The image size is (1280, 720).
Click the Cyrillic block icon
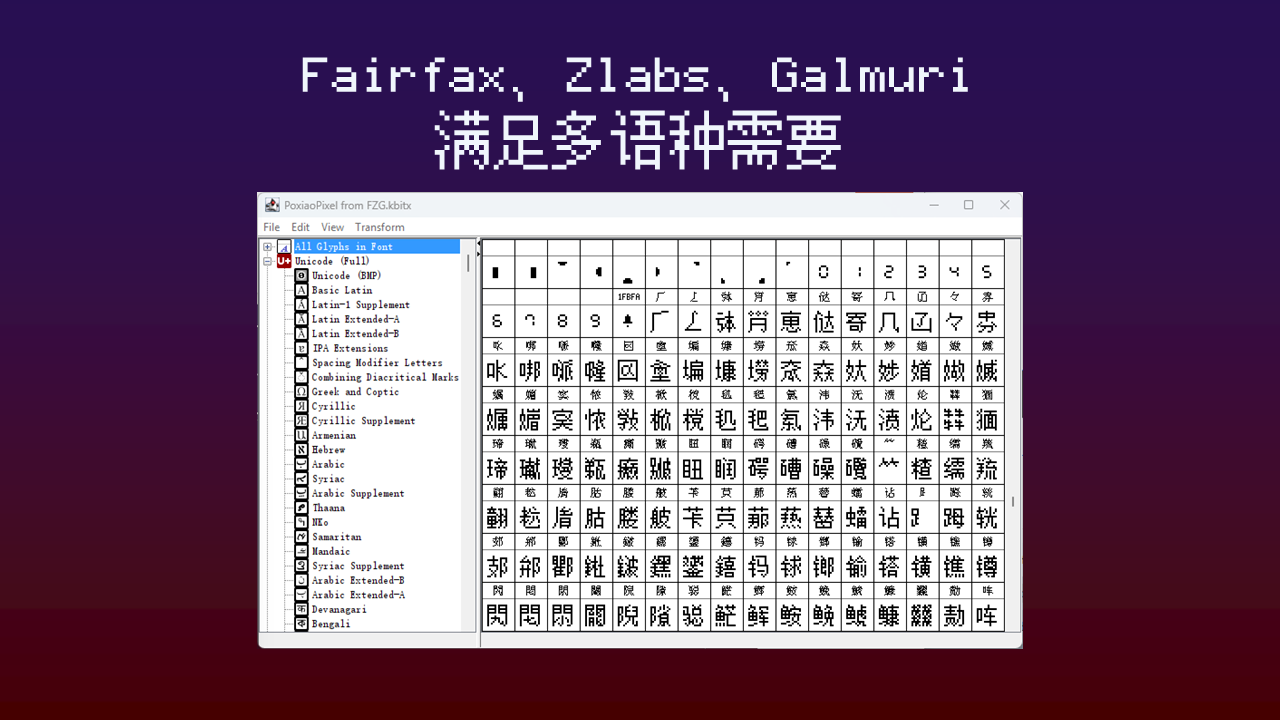tap(301, 406)
